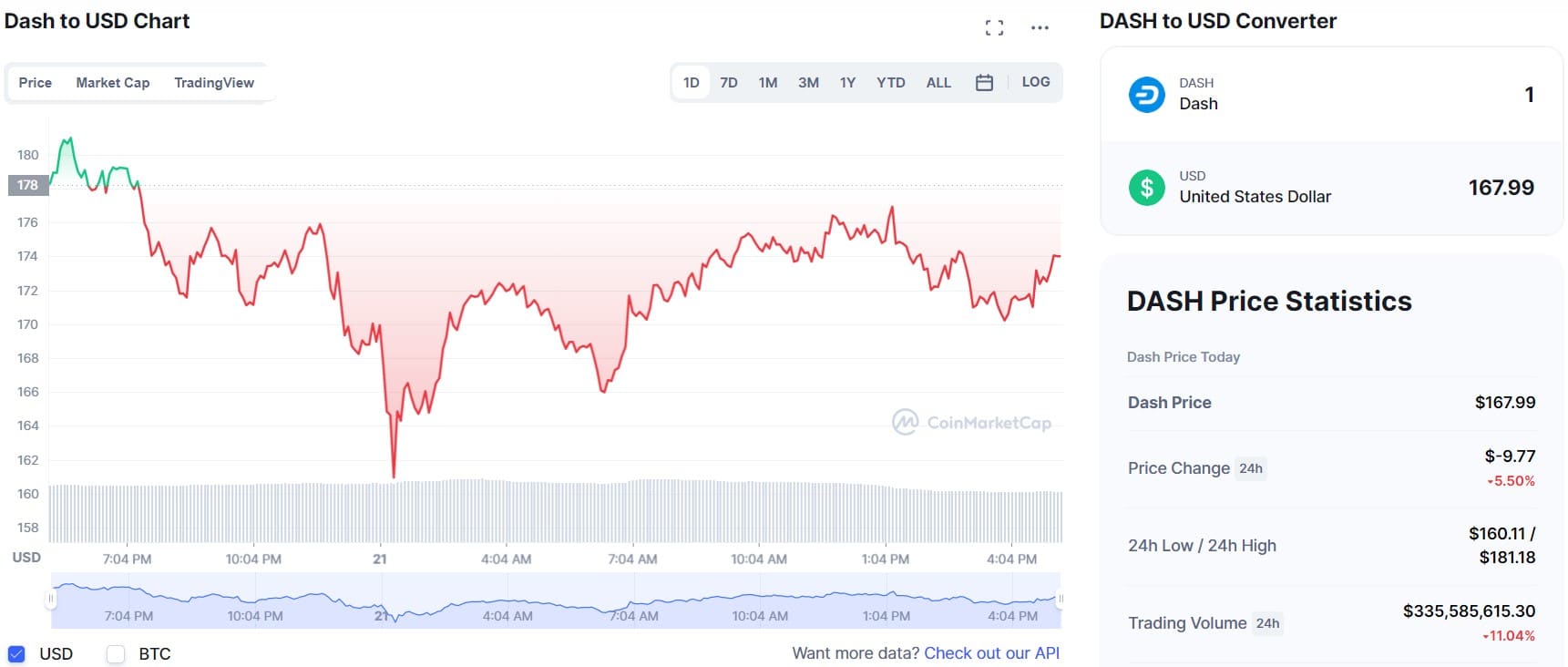Click the left handle of the range slider
Image resolution: width=1568 pixels, height=667 pixels.
click(51, 599)
